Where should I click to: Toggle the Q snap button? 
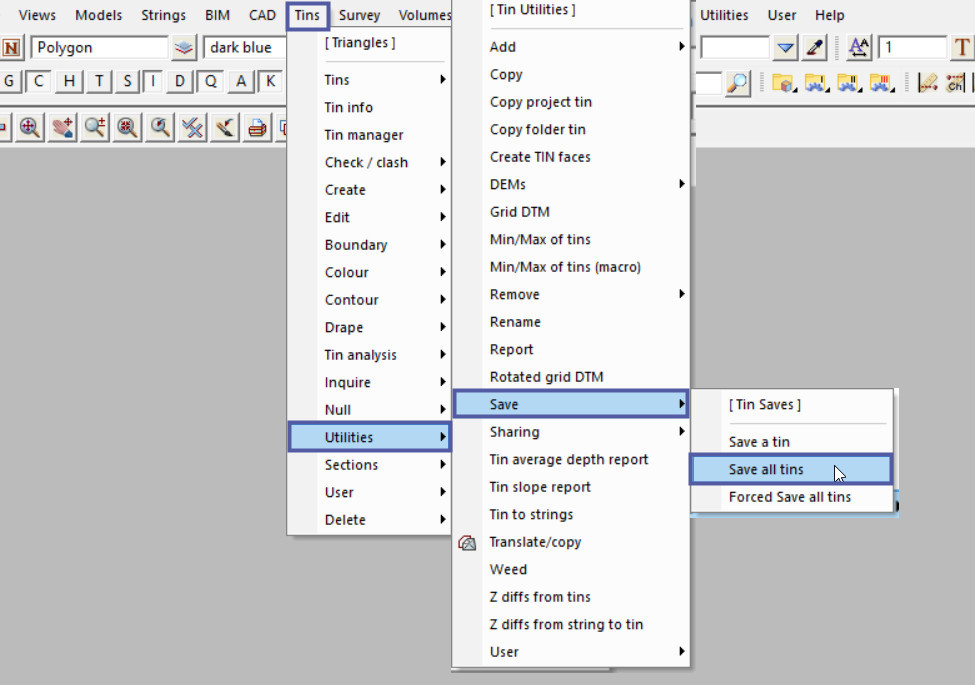(x=211, y=82)
